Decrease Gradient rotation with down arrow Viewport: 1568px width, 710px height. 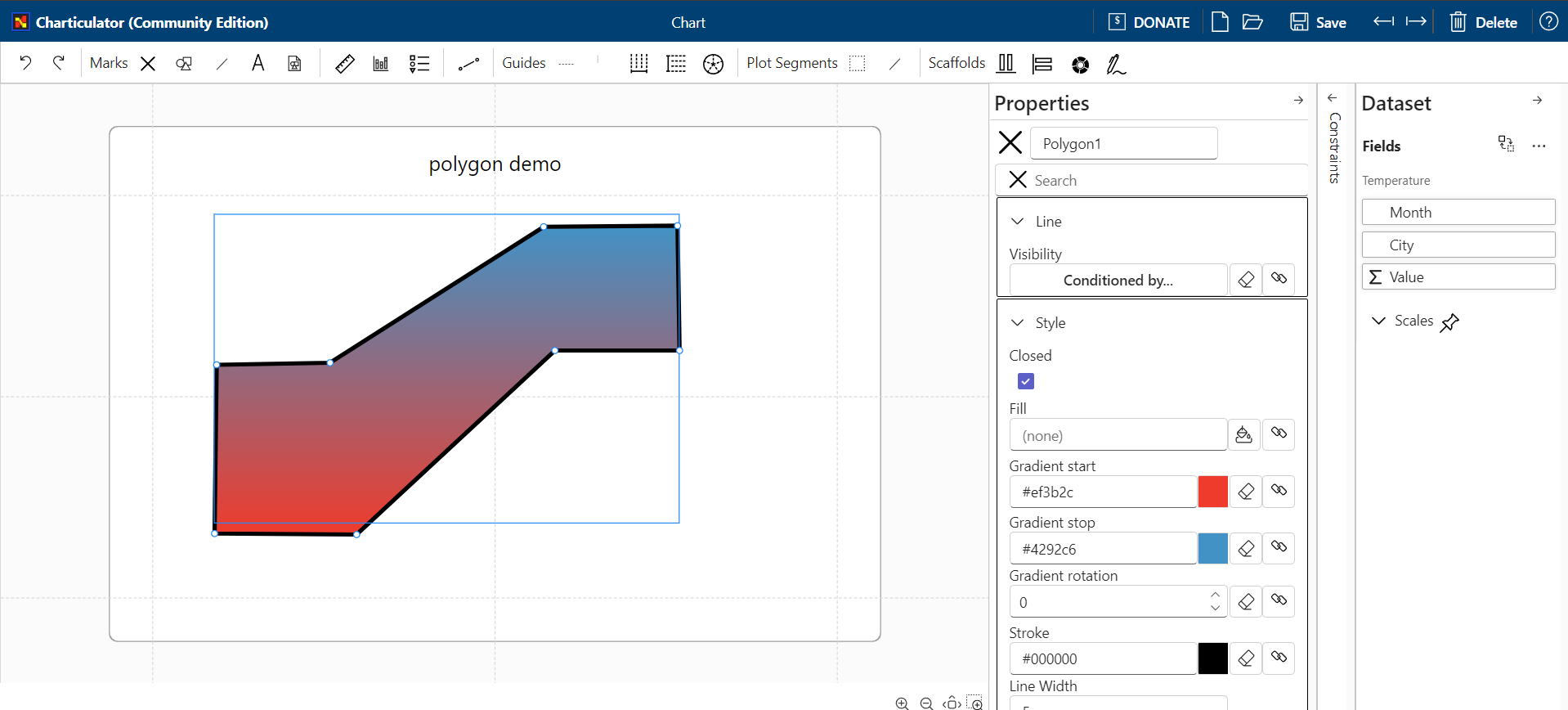click(1215, 608)
